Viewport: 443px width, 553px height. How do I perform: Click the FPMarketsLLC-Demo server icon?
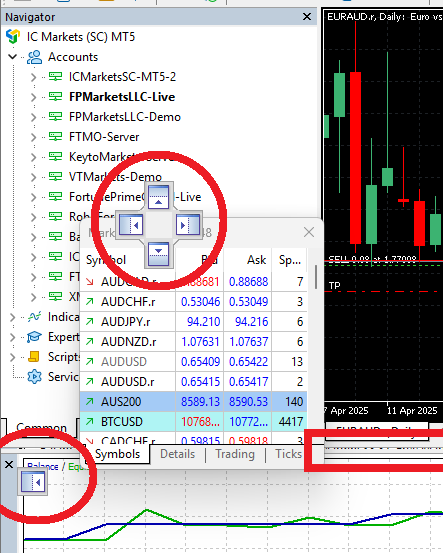point(55,117)
